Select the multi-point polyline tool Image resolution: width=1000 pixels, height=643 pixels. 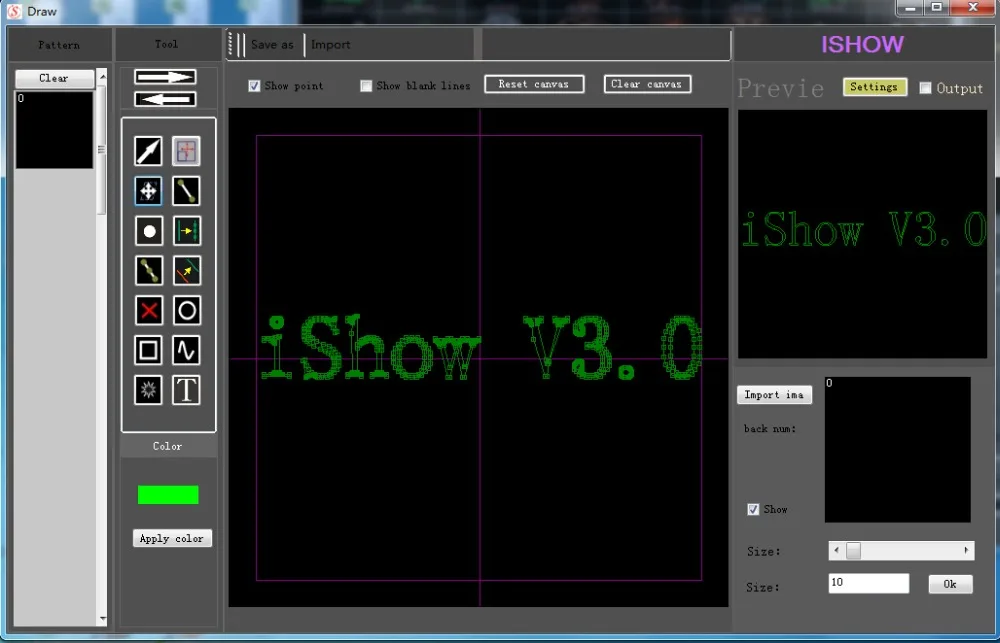point(148,270)
